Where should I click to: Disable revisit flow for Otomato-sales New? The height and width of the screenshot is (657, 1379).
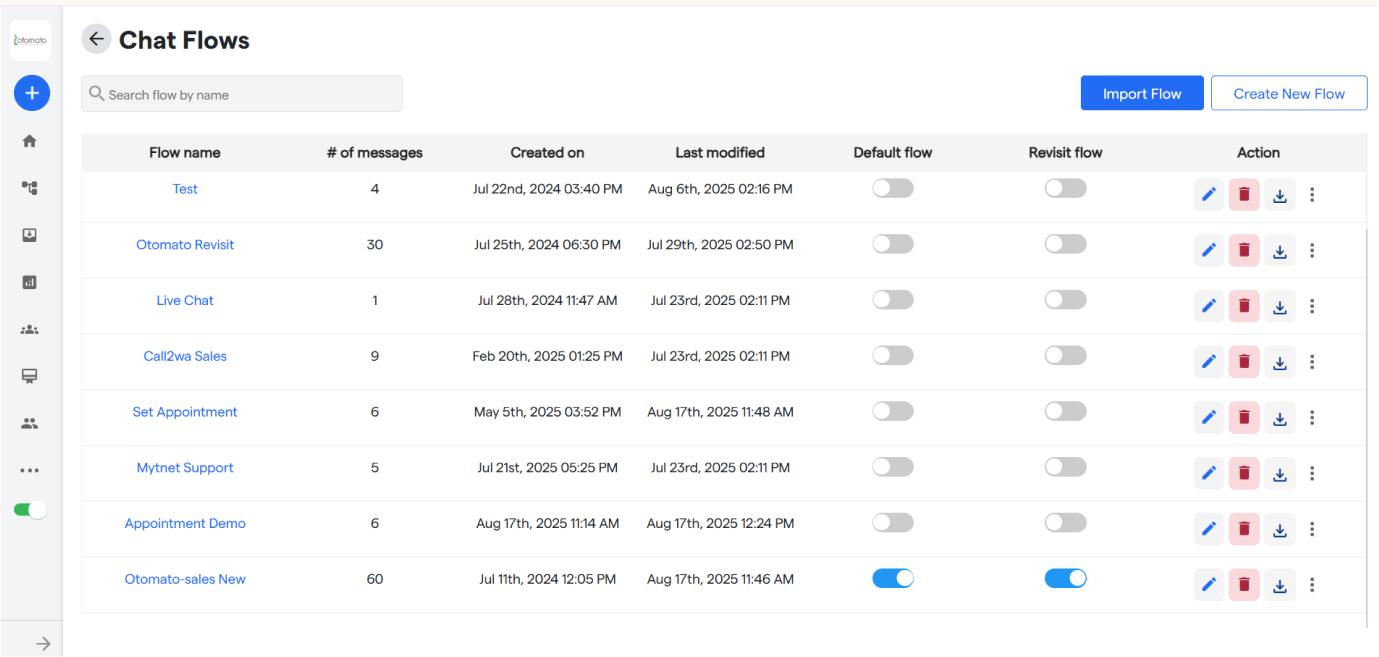(x=1065, y=578)
